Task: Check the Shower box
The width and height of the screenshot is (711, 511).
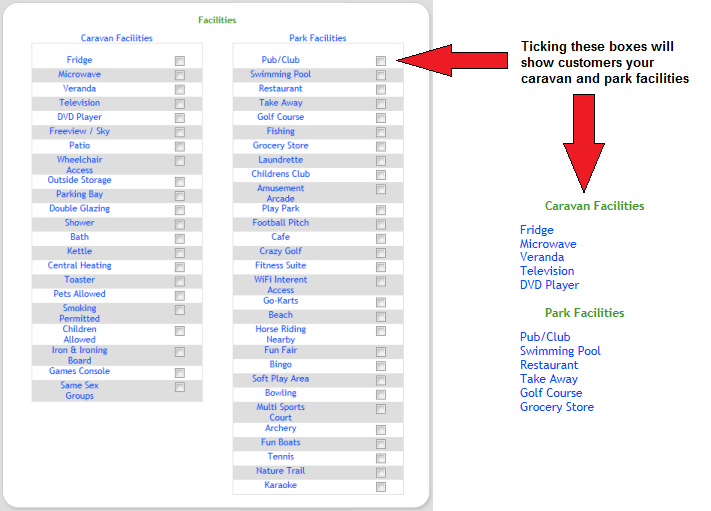Action: pos(180,224)
